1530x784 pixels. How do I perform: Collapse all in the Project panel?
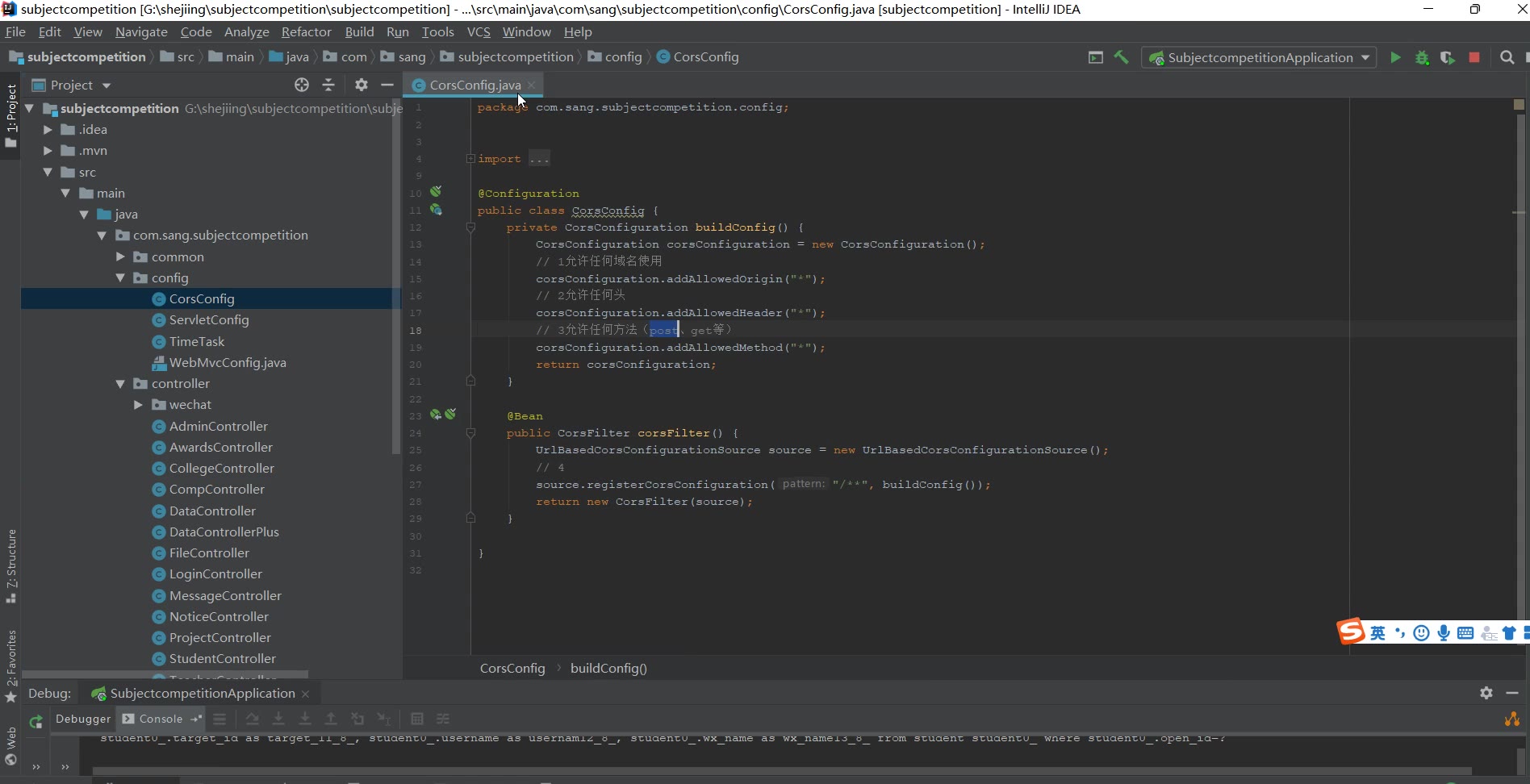(328, 85)
